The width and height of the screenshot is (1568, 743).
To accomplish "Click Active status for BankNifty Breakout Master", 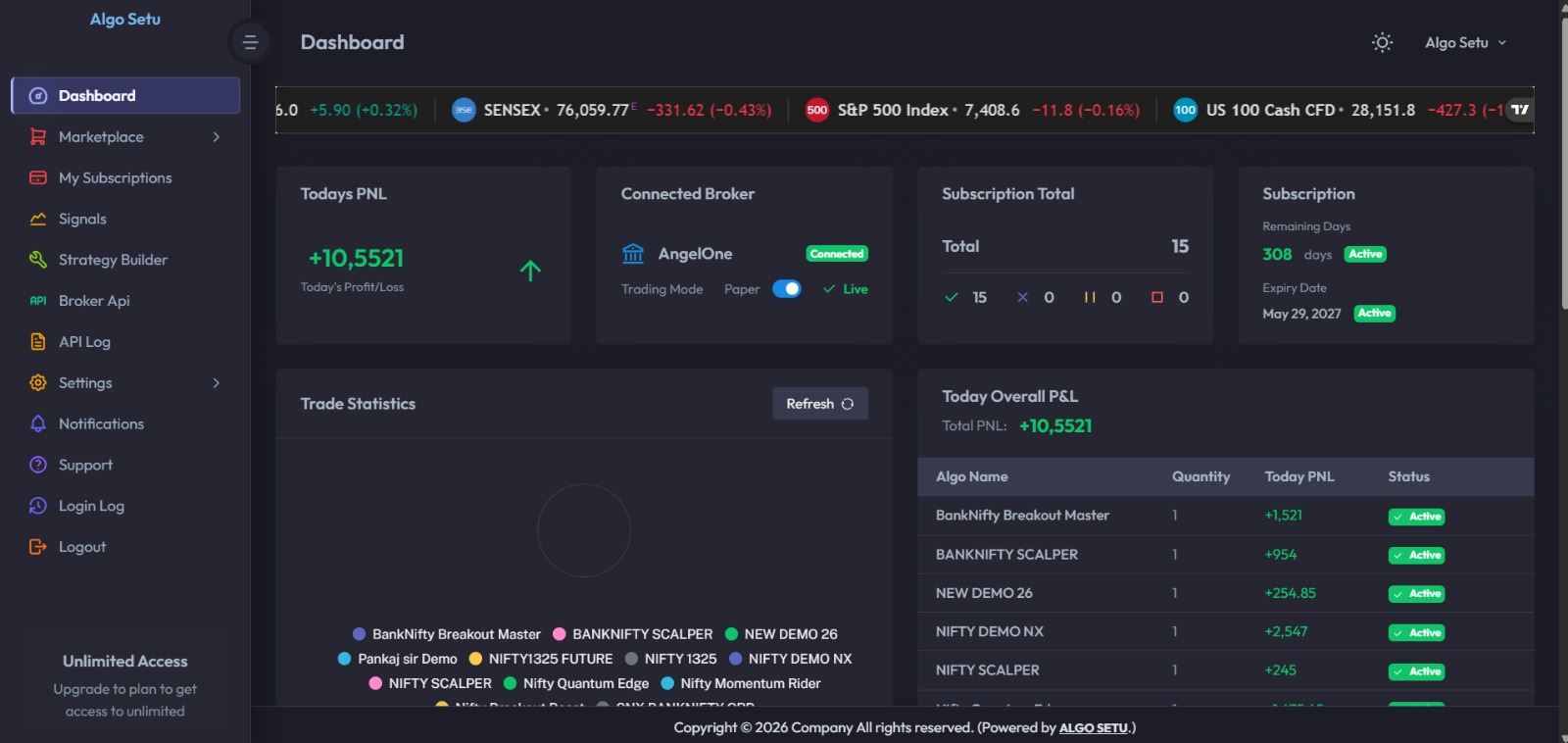I will click(1417, 517).
